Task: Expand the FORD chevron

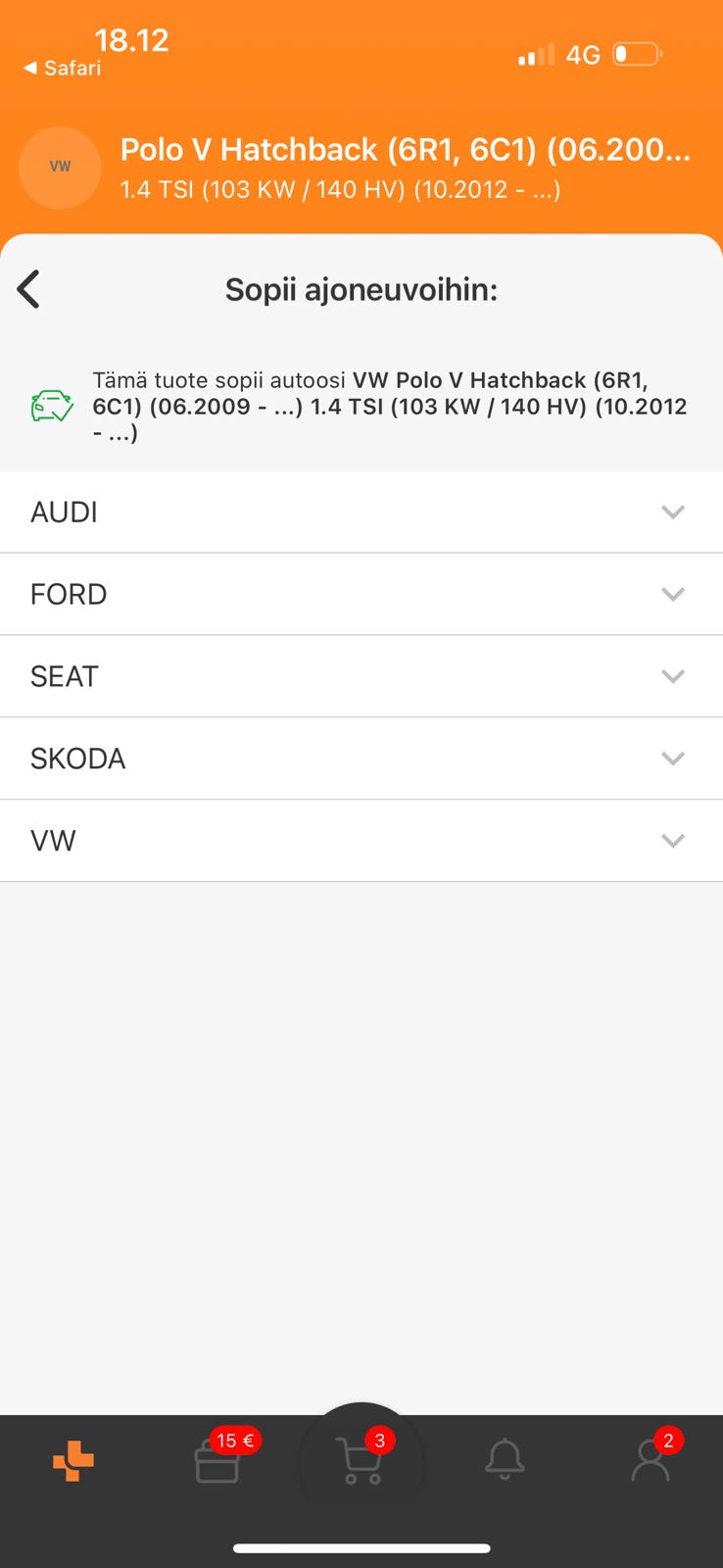Action: coord(672,594)
